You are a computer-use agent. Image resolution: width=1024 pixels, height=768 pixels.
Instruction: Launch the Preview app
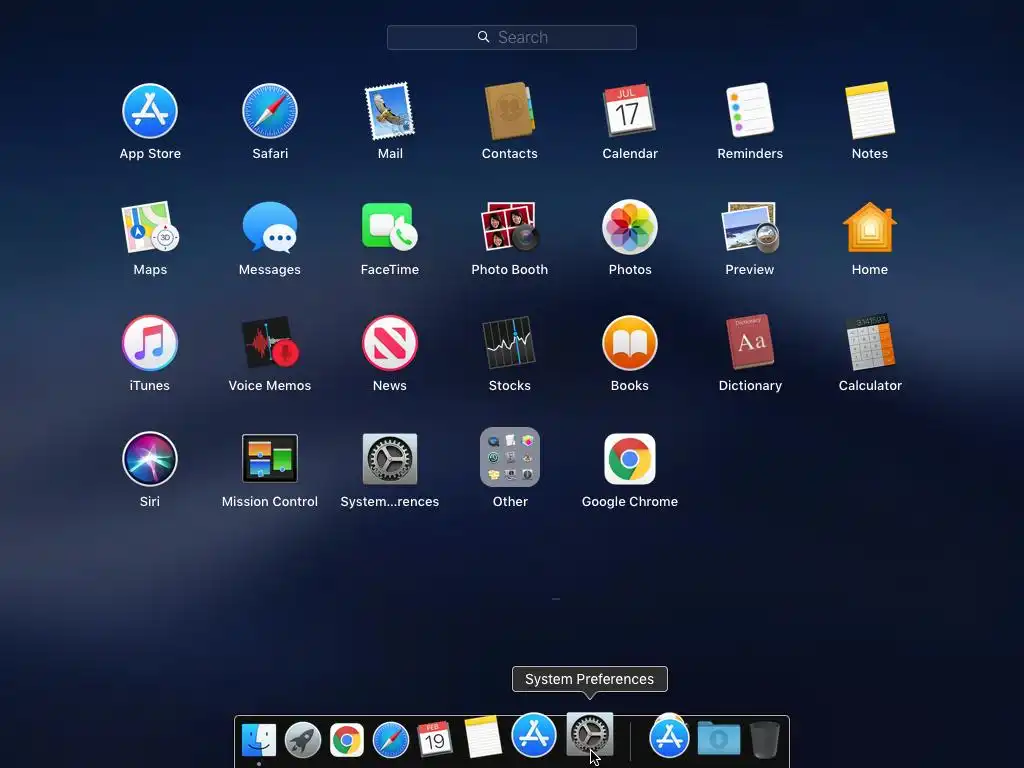coord(750,227)
